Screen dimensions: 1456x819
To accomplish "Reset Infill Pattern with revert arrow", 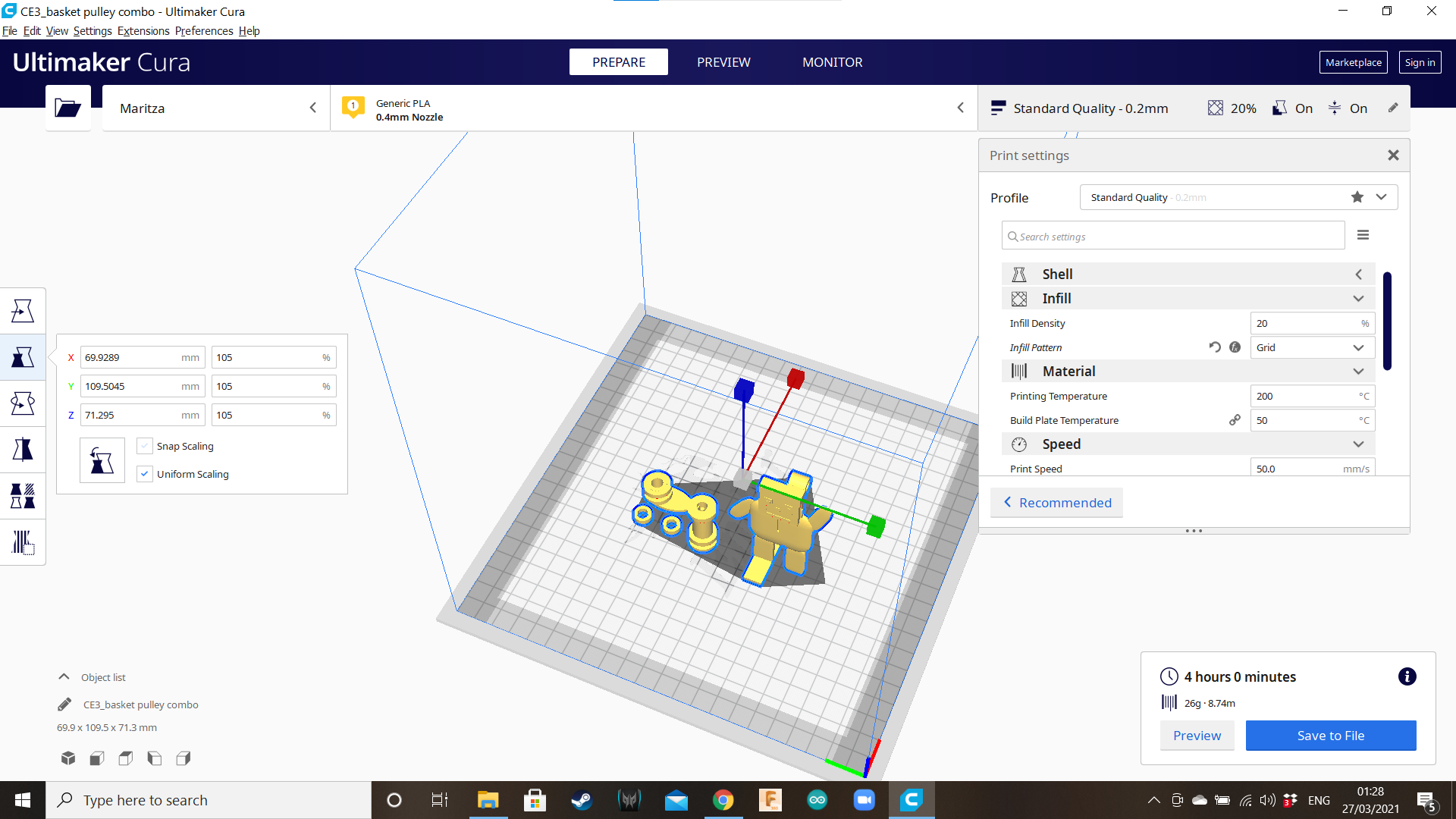I will (x=1215, y=347).
